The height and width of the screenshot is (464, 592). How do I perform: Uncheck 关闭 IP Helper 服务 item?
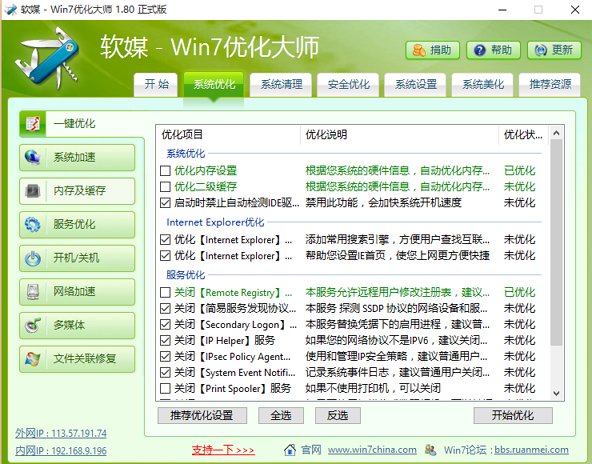[x=165, y=341]
